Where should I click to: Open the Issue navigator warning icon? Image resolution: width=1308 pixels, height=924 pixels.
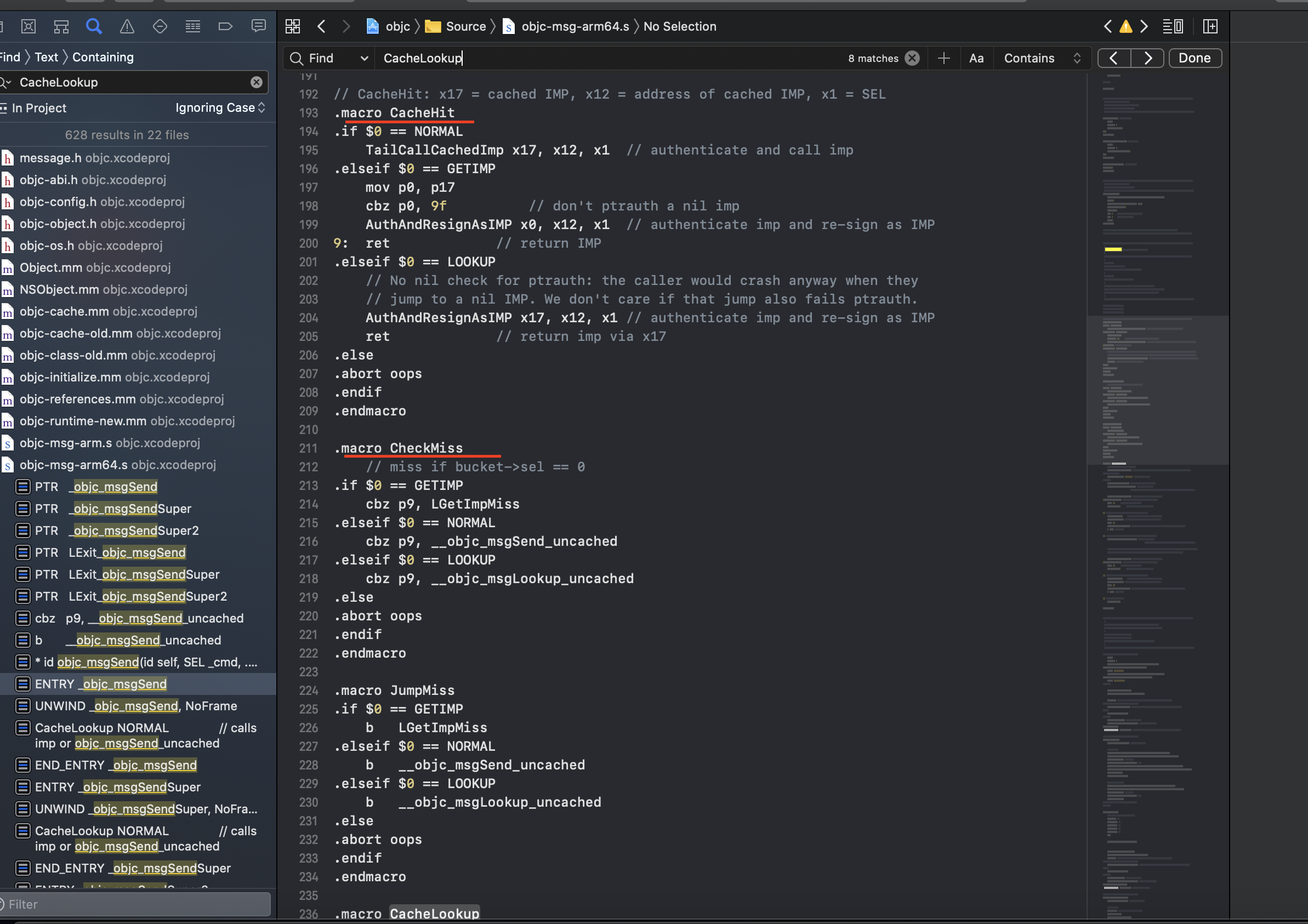click(x=127, y=26)
